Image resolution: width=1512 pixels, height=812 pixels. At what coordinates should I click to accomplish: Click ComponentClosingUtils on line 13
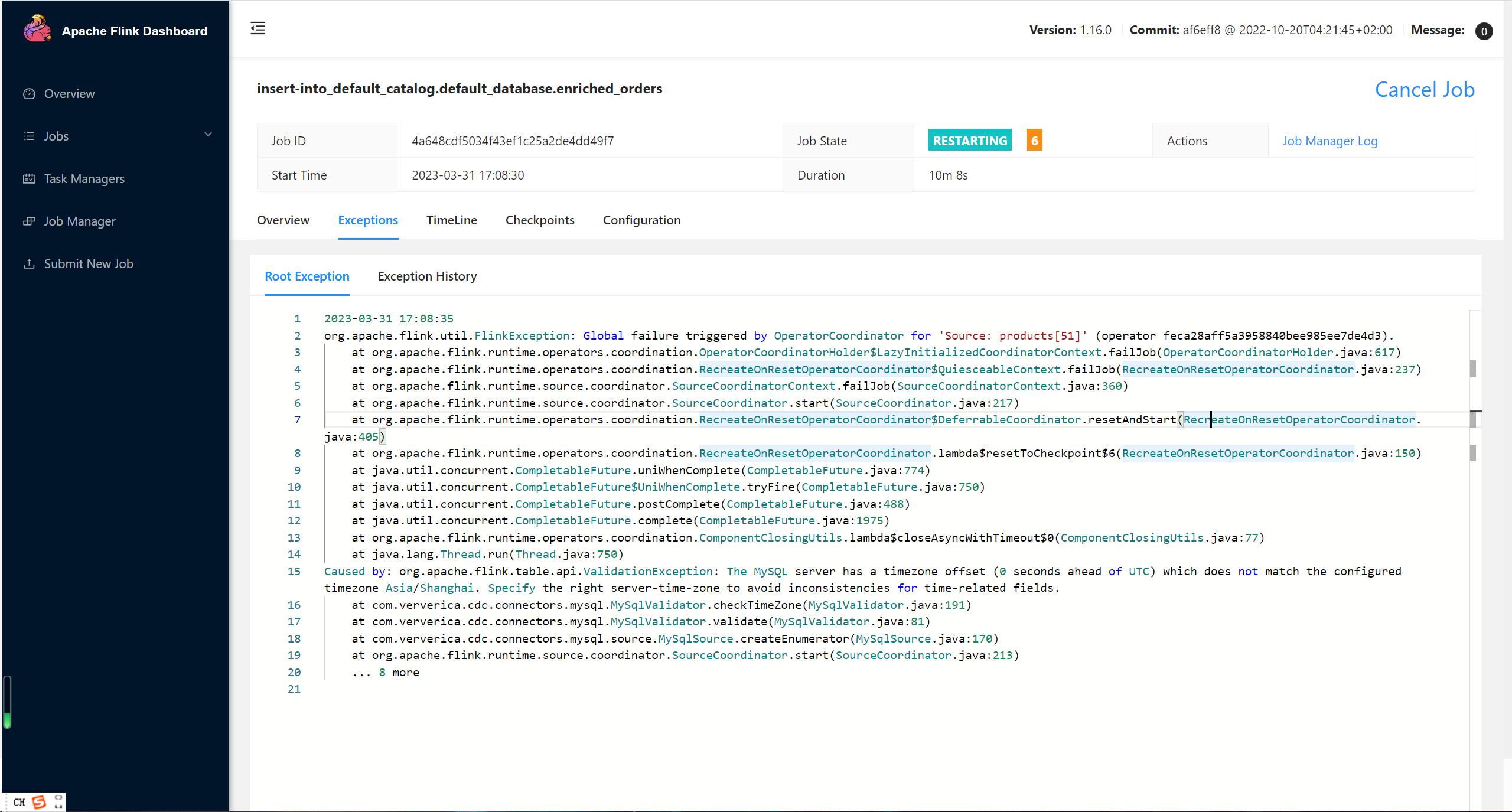click(771, 537)
